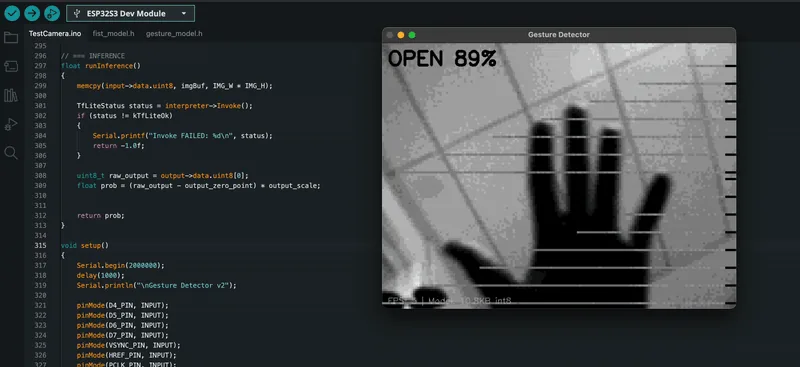Open the Library Manager sidebar icon
This screenshot has height=367, width=800.
click(11, 95)
